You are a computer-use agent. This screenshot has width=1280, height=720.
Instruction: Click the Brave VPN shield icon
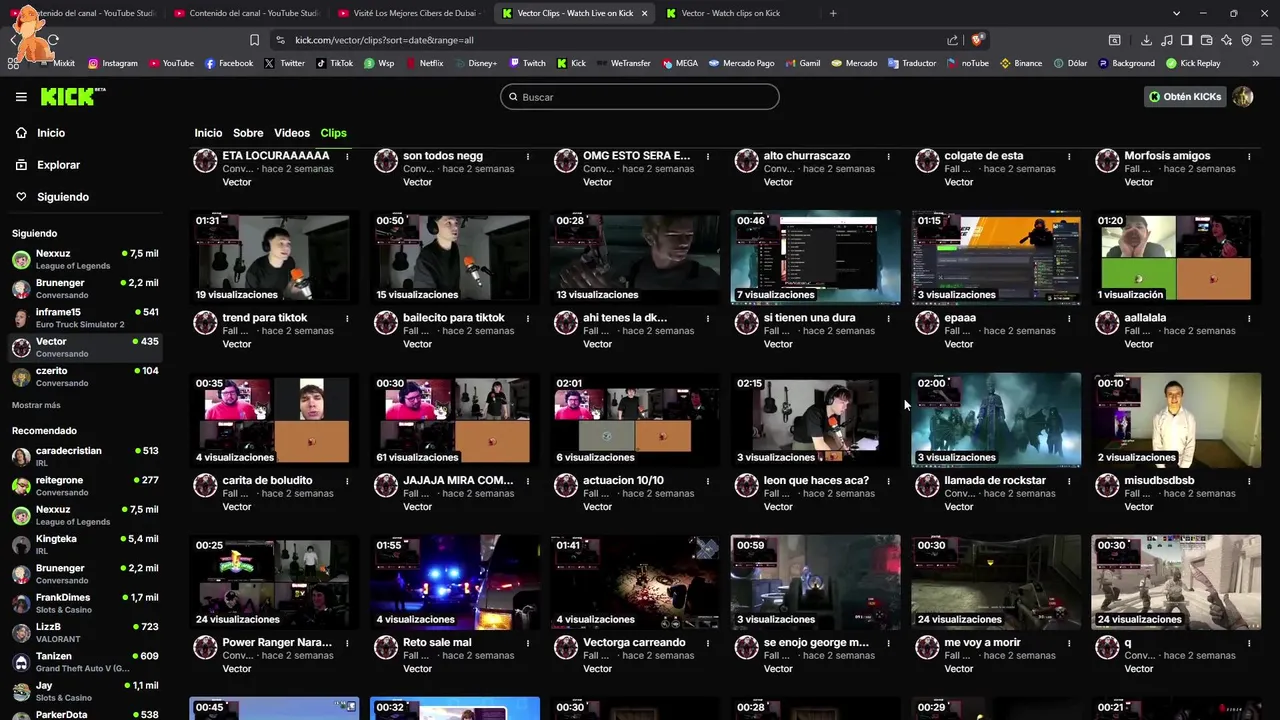1247,40
